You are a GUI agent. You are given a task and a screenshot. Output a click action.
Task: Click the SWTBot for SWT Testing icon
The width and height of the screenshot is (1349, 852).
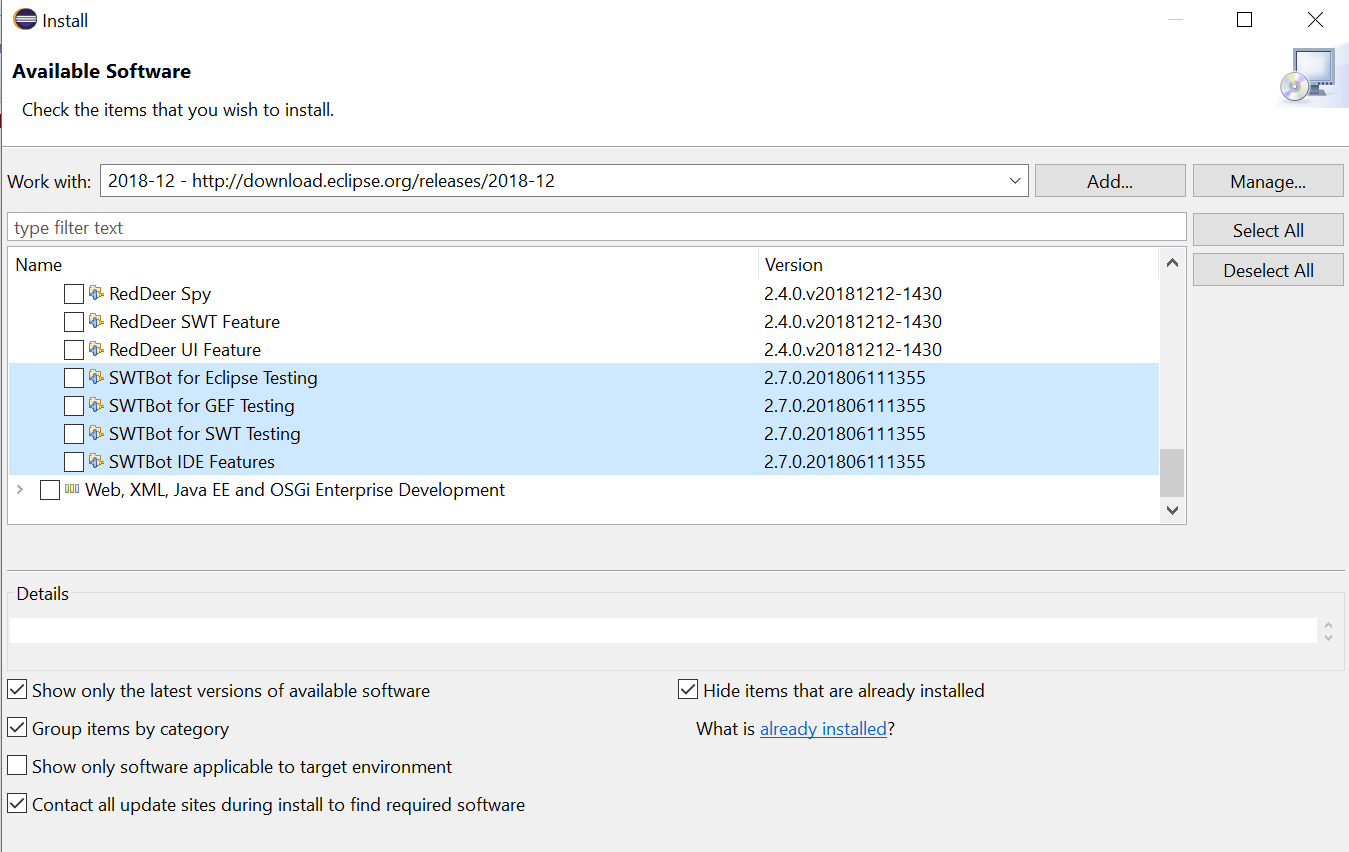tap(96, 434)
